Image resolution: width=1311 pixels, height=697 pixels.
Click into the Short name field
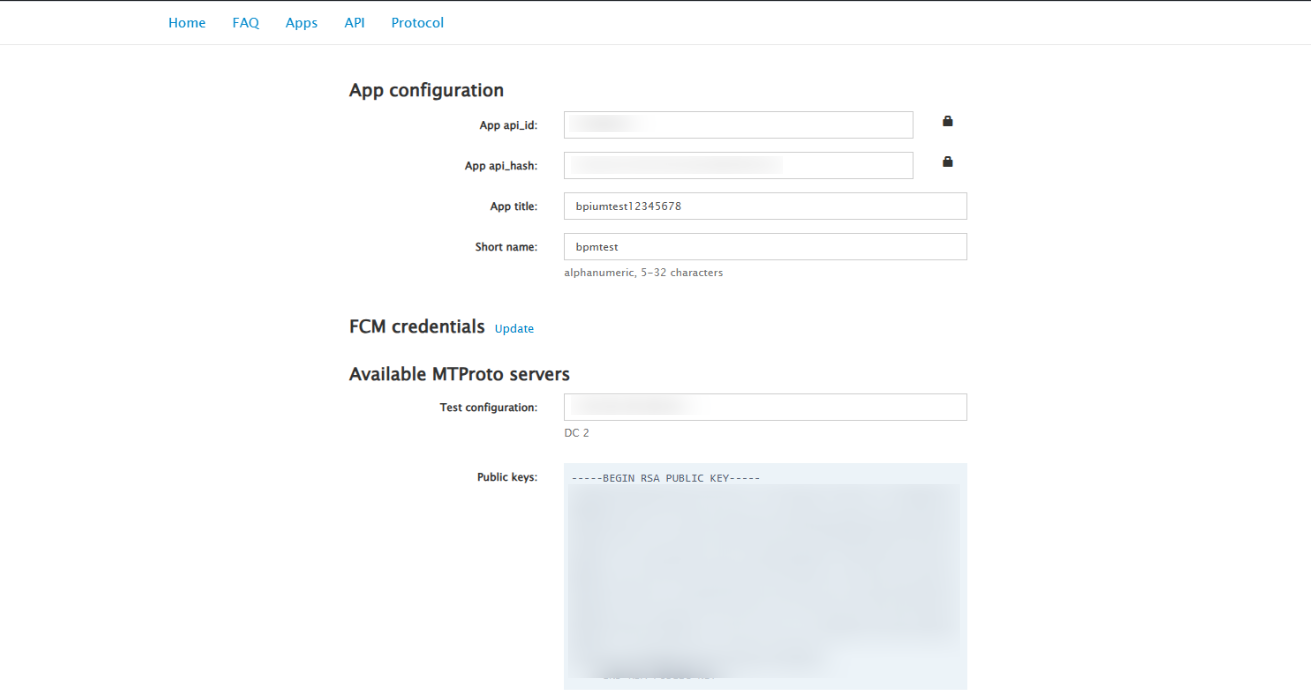point(765,246)
